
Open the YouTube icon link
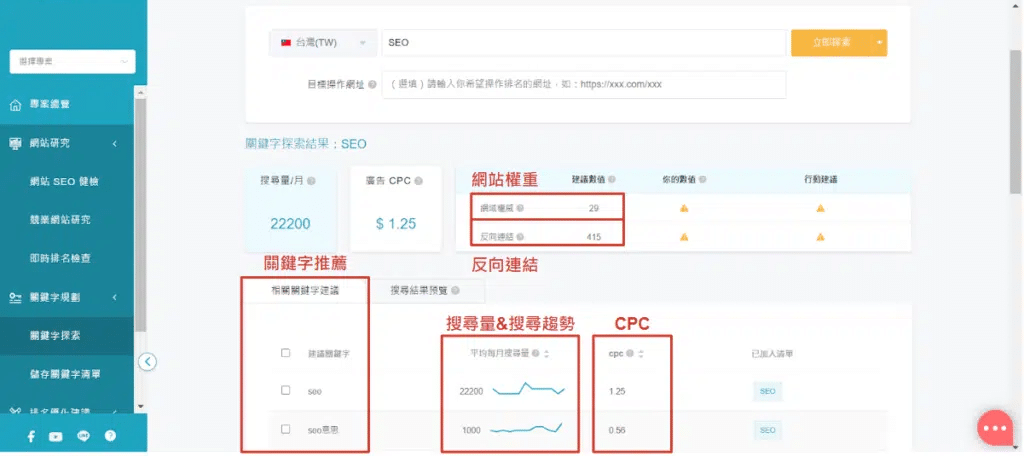[x=56, y=436]
